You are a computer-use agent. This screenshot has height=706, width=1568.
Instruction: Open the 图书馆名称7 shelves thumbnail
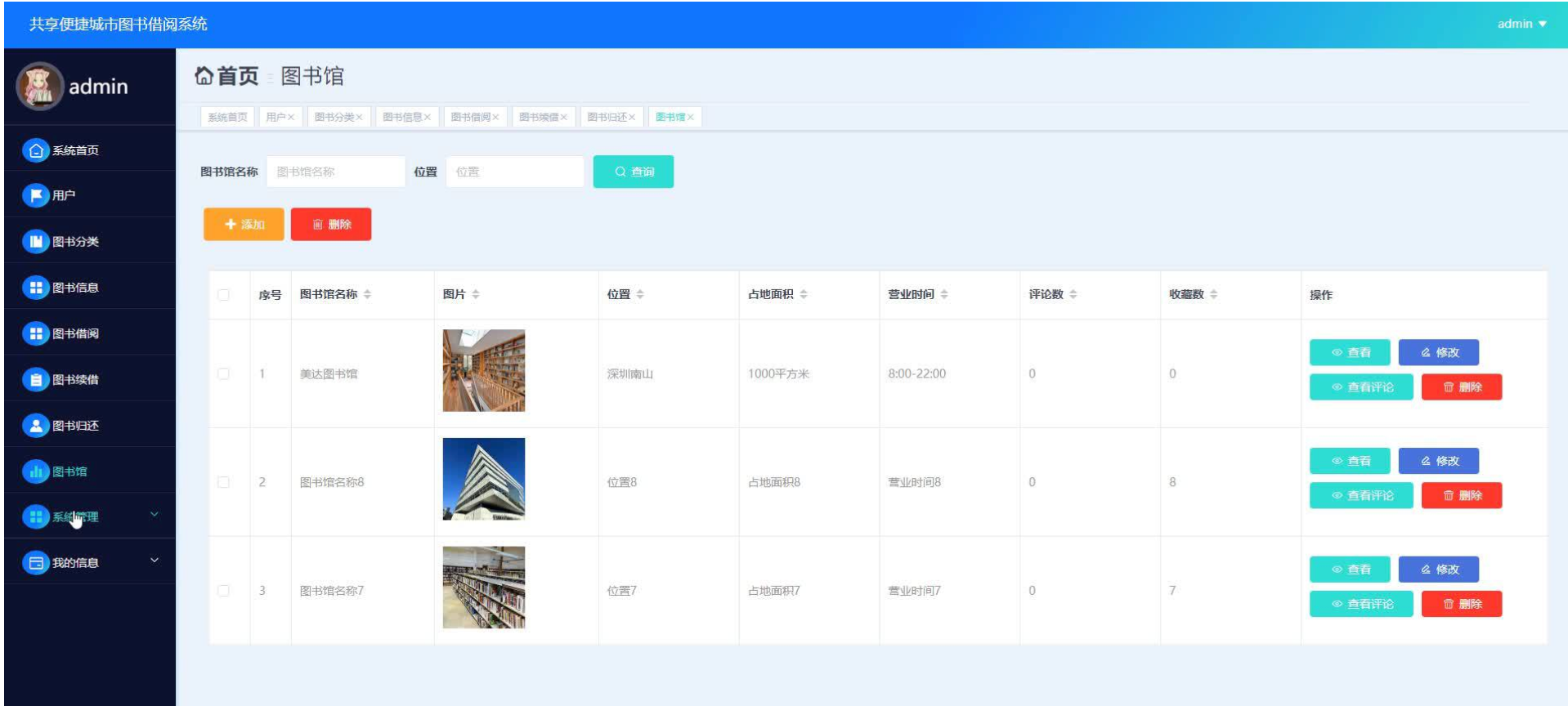pyautogui.click(x=484, y=587)
